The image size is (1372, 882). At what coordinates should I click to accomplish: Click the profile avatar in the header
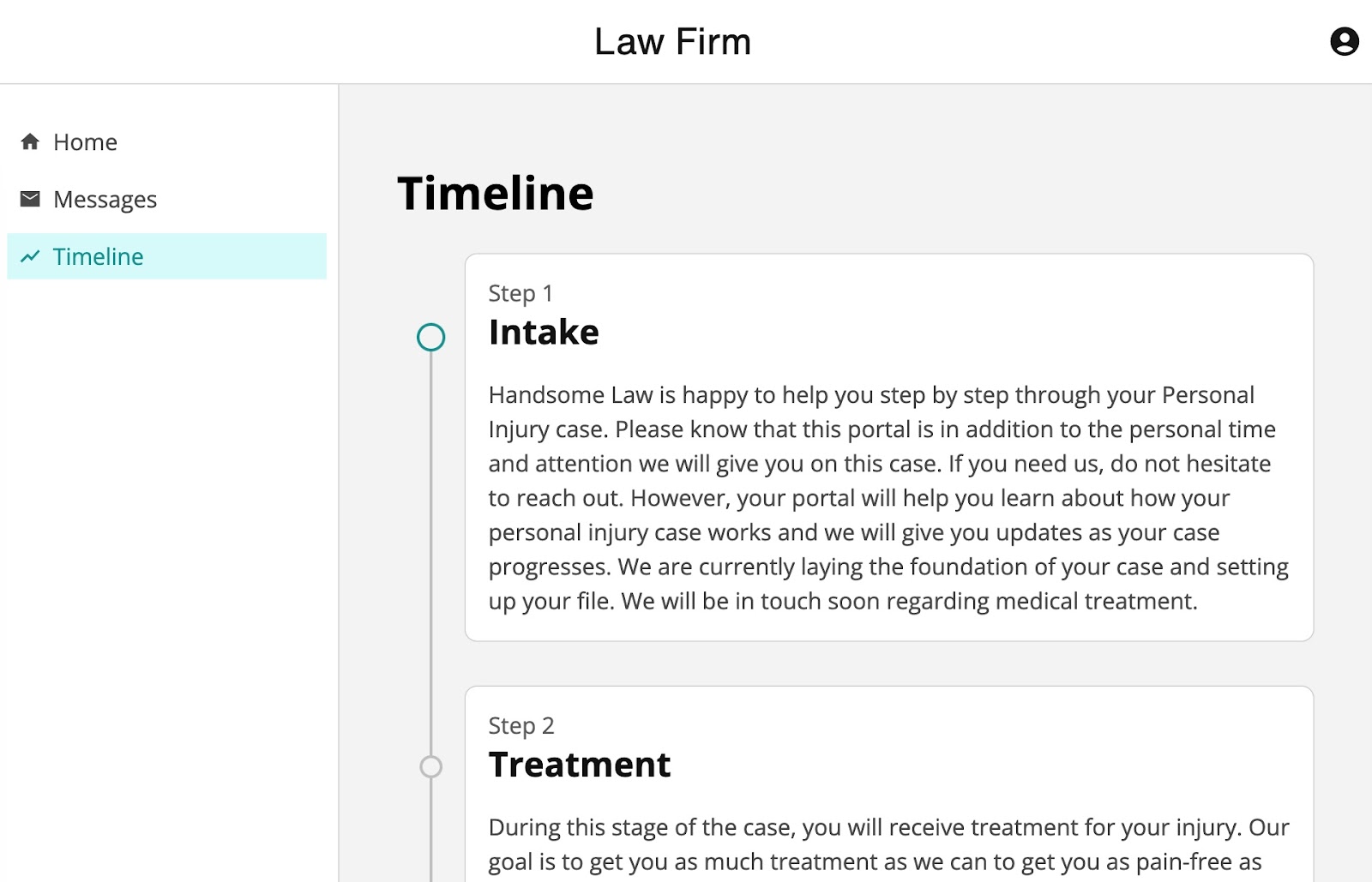point(1343,40)
